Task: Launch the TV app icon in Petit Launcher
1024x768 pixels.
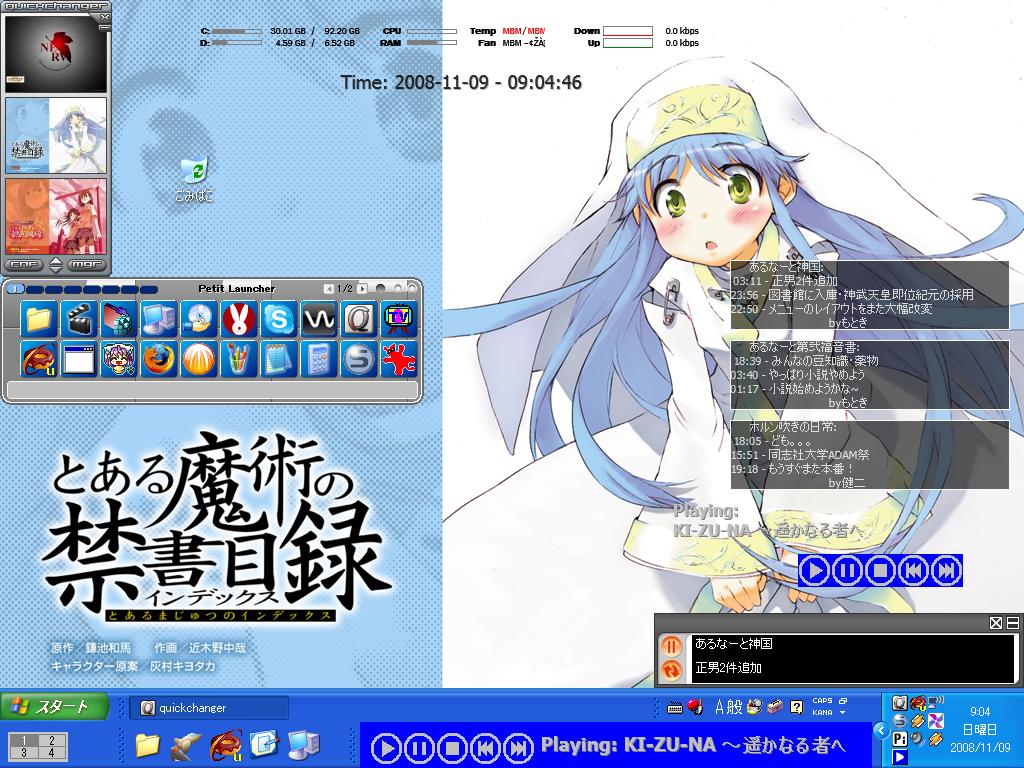Action: 399,319
